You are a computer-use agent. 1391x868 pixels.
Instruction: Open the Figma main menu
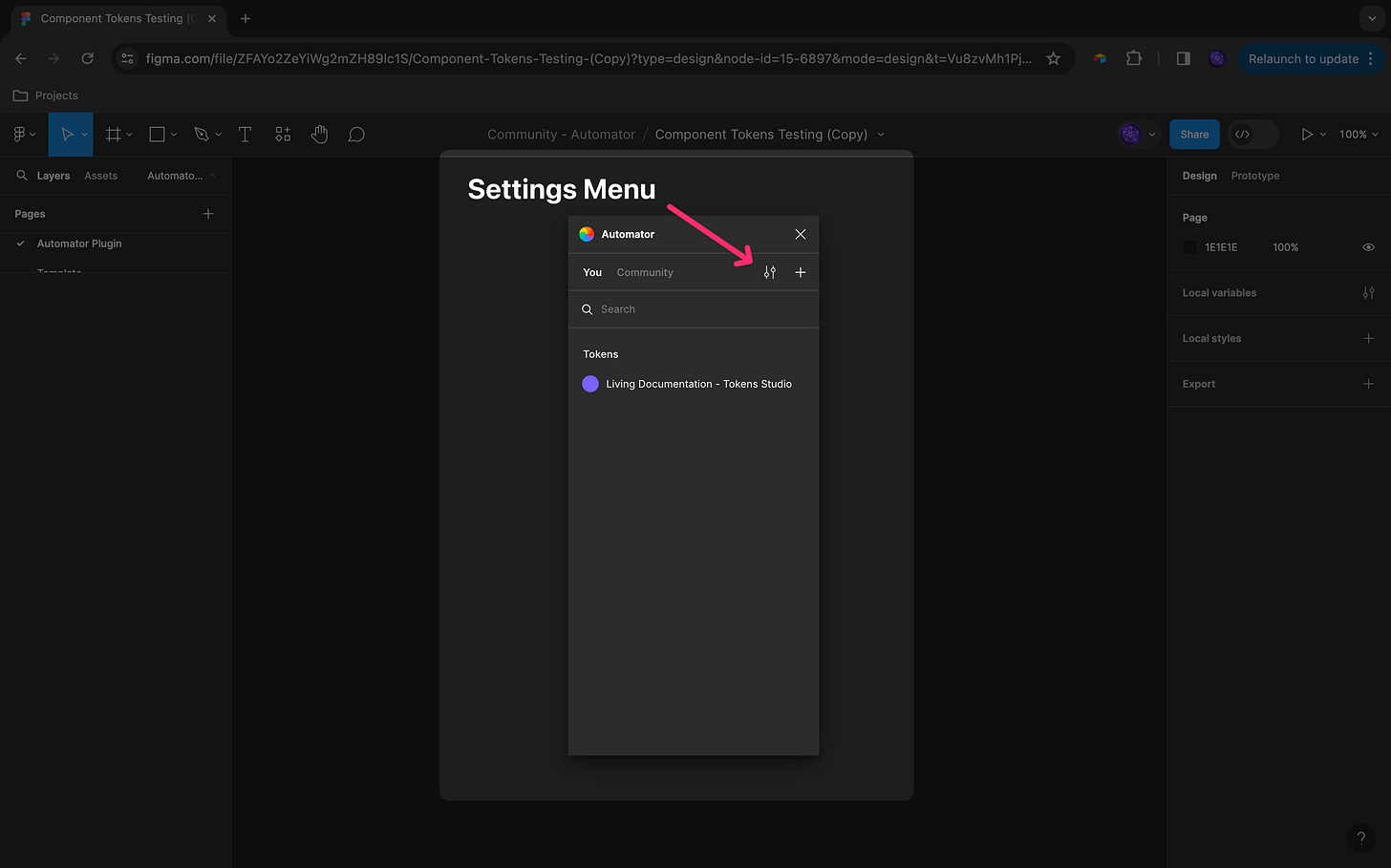point(23,135)
